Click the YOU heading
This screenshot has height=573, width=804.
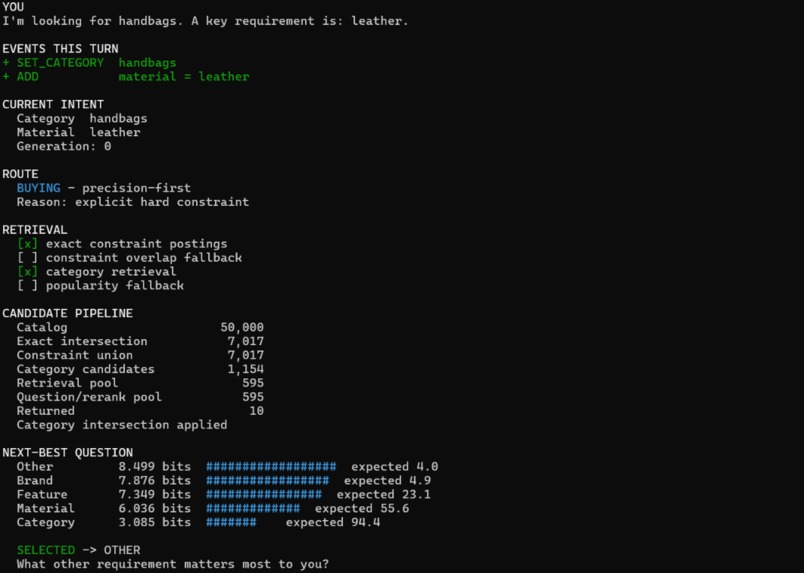click(x=13, y=7)
